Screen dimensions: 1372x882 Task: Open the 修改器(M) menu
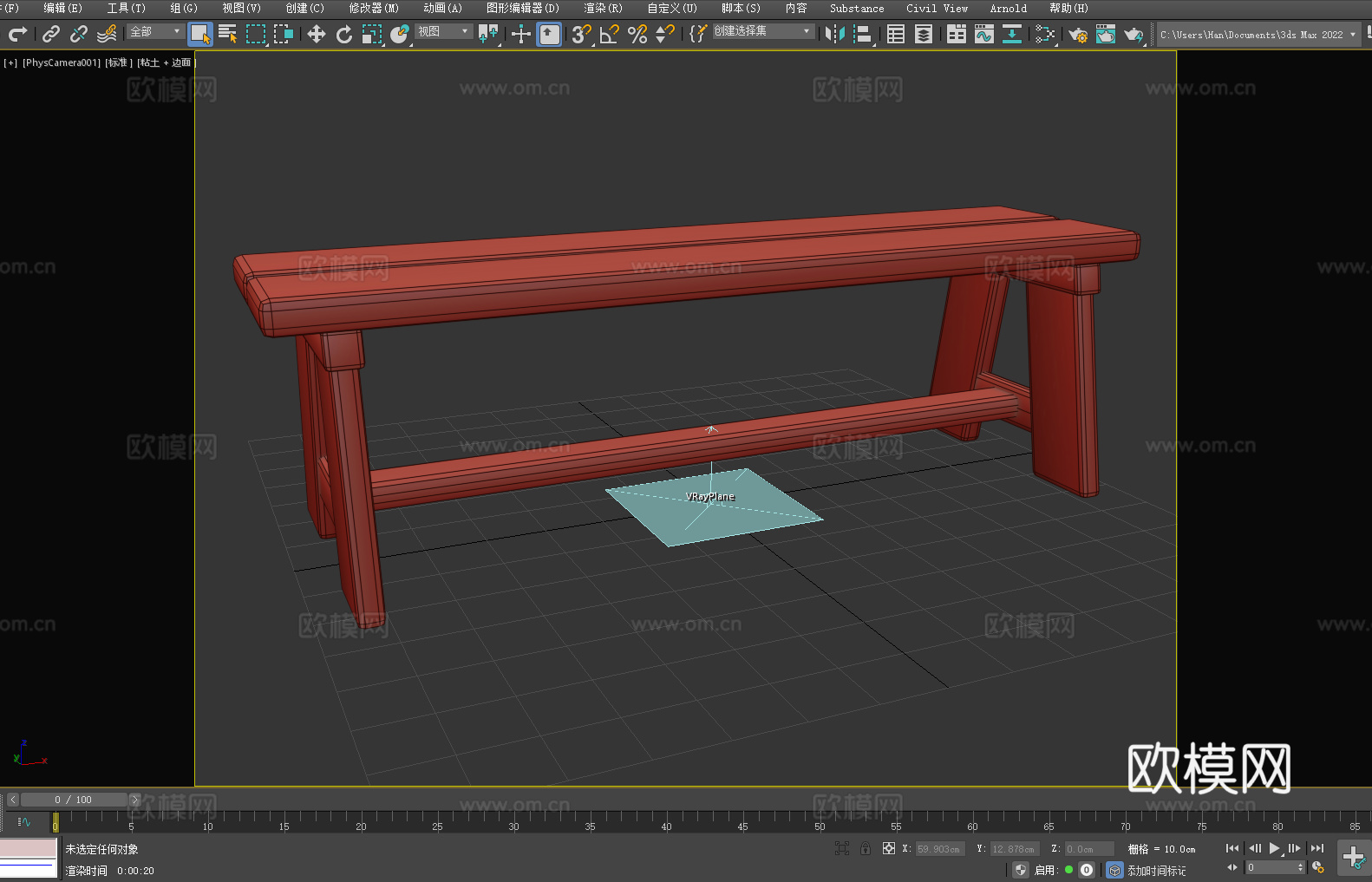click(x=374, y=8)
